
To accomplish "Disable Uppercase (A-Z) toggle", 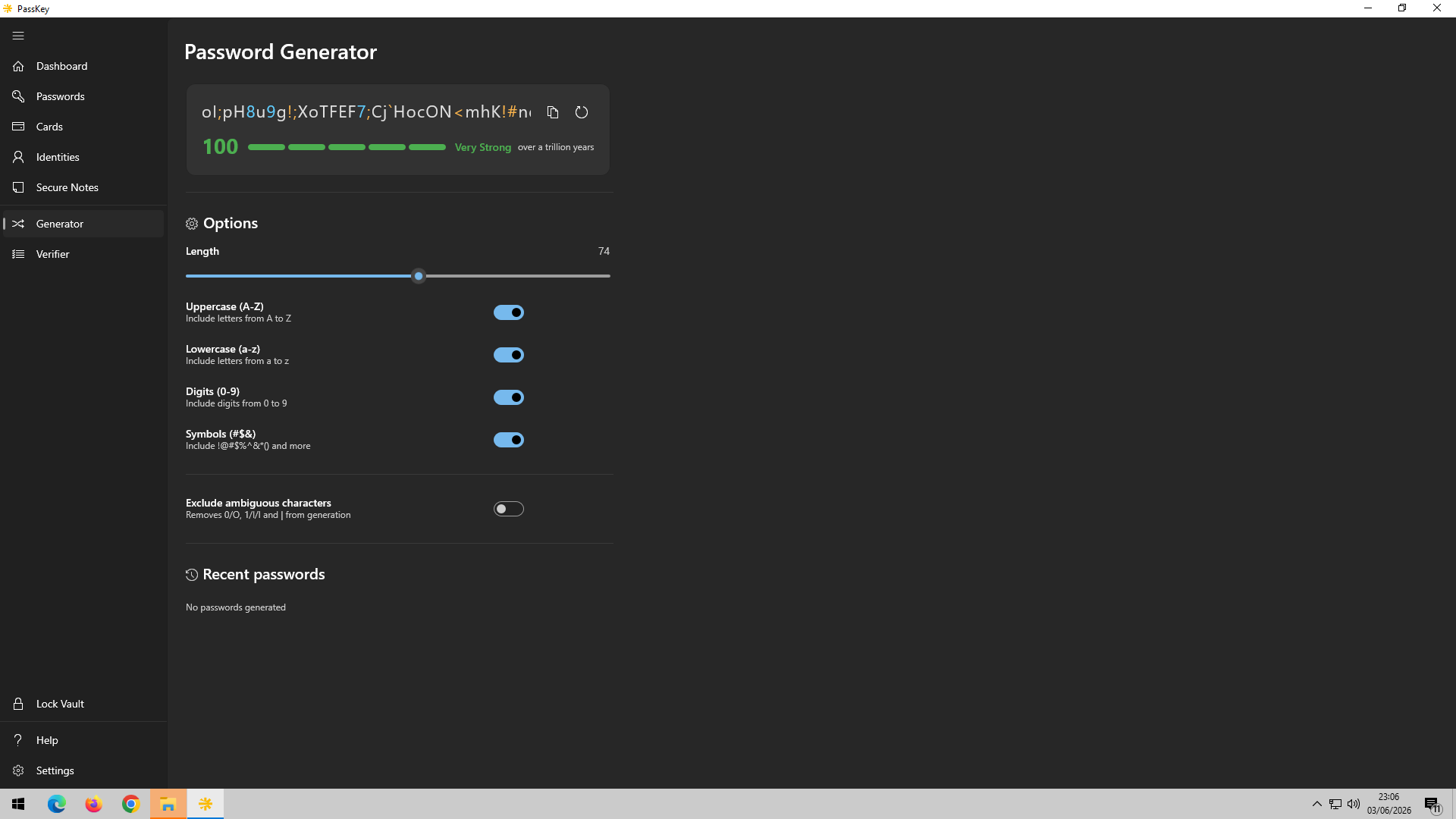I will pos(509,312).
